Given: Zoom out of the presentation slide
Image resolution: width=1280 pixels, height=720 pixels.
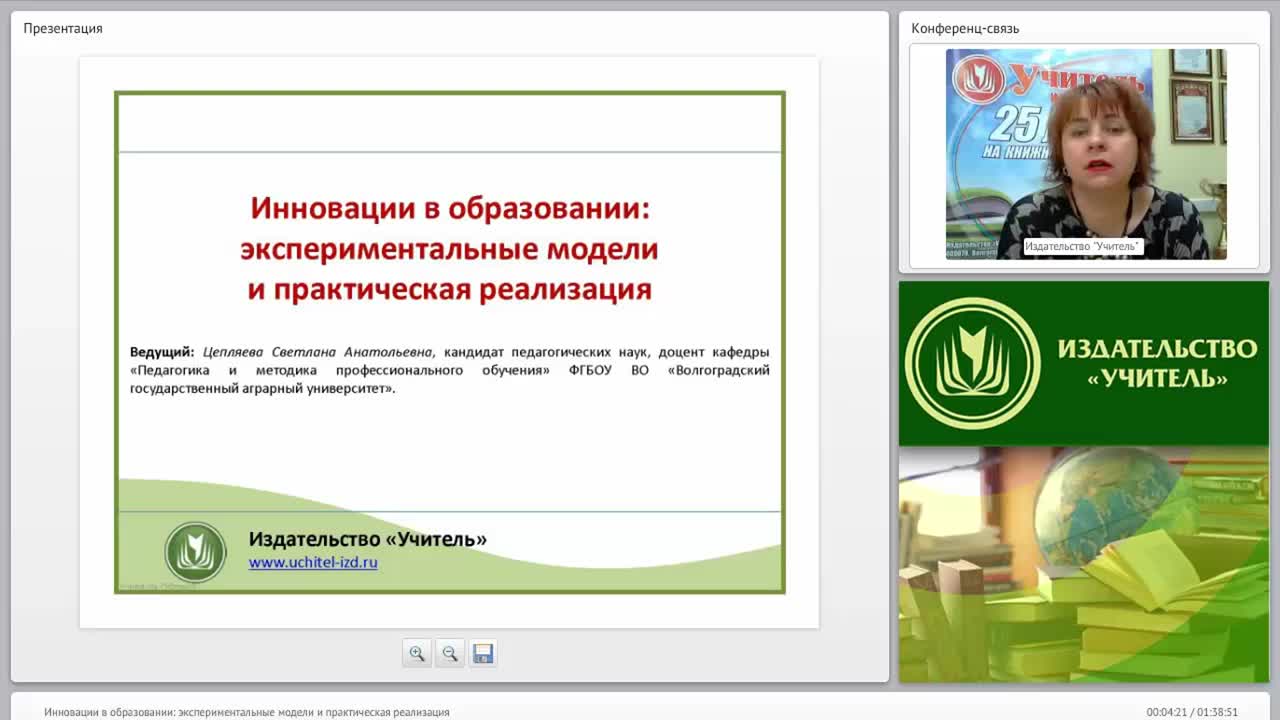Looking at the screenshot, I should [x=450, y=653].
